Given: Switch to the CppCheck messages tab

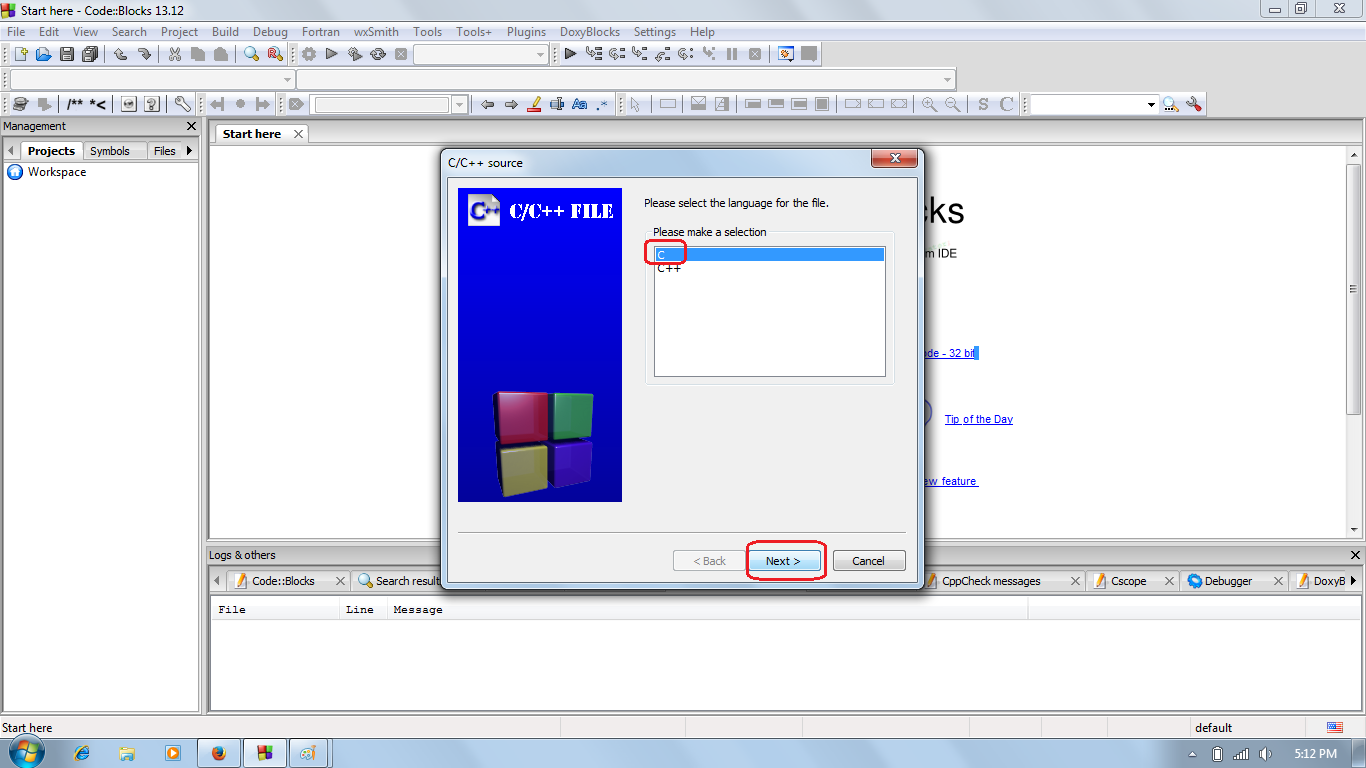Looking at the screenshot, I should (1002, 581).
